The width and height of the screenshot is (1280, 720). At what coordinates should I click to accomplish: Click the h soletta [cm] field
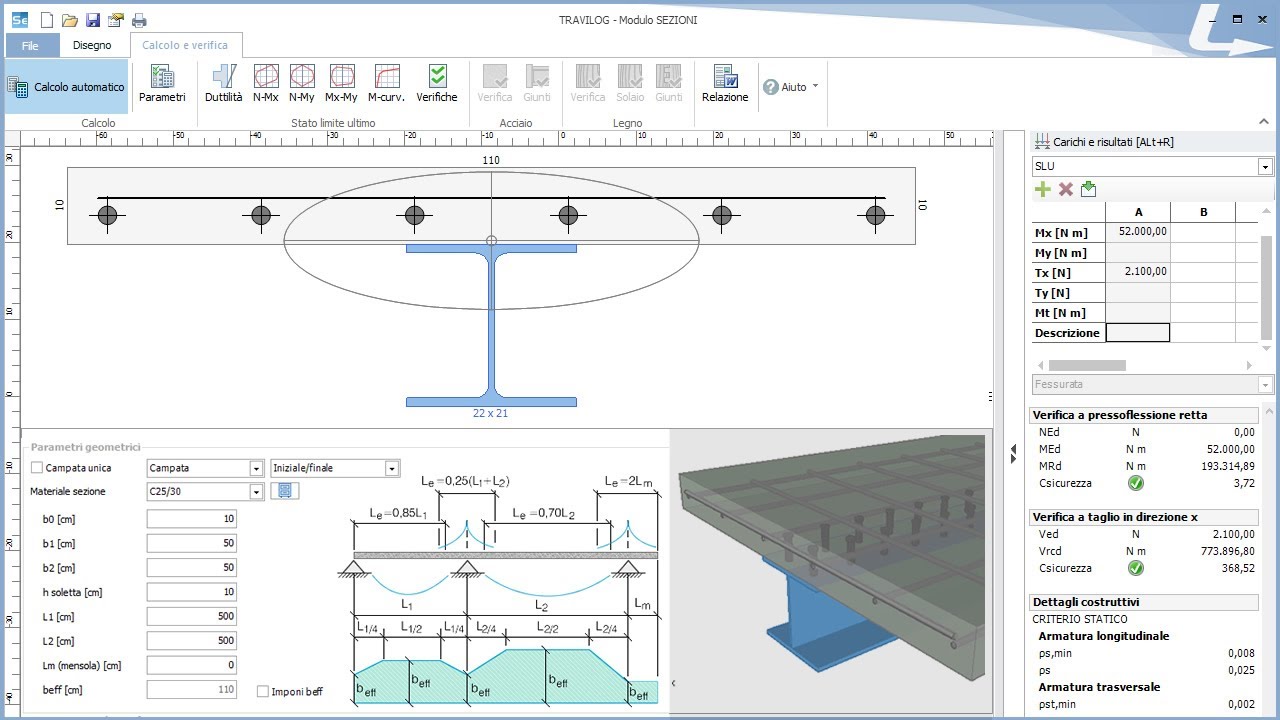tap(191, 592)
